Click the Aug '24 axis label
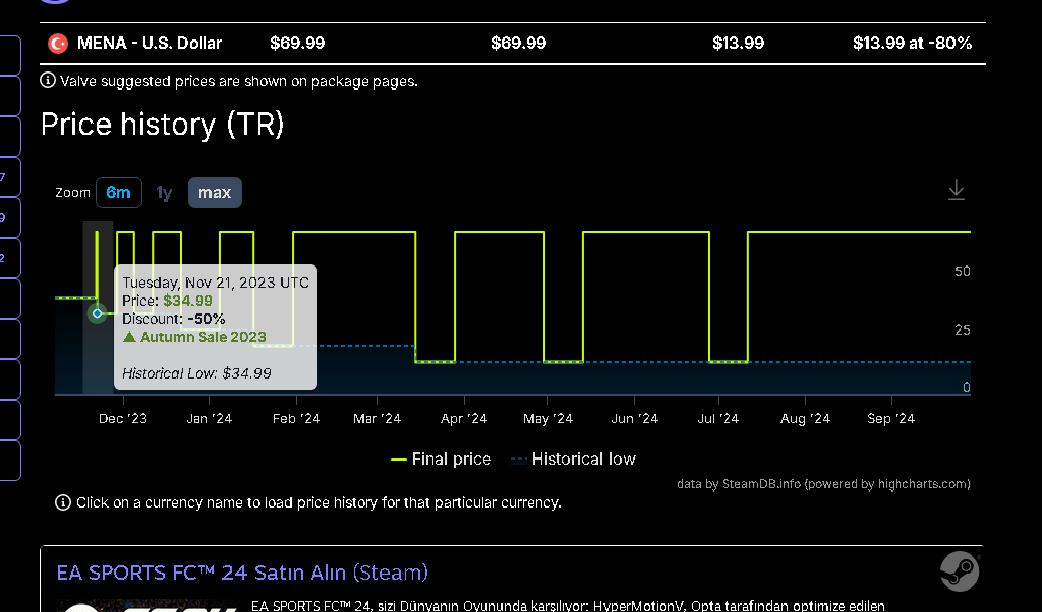1042x612 pixels. [x=805, y=419]
